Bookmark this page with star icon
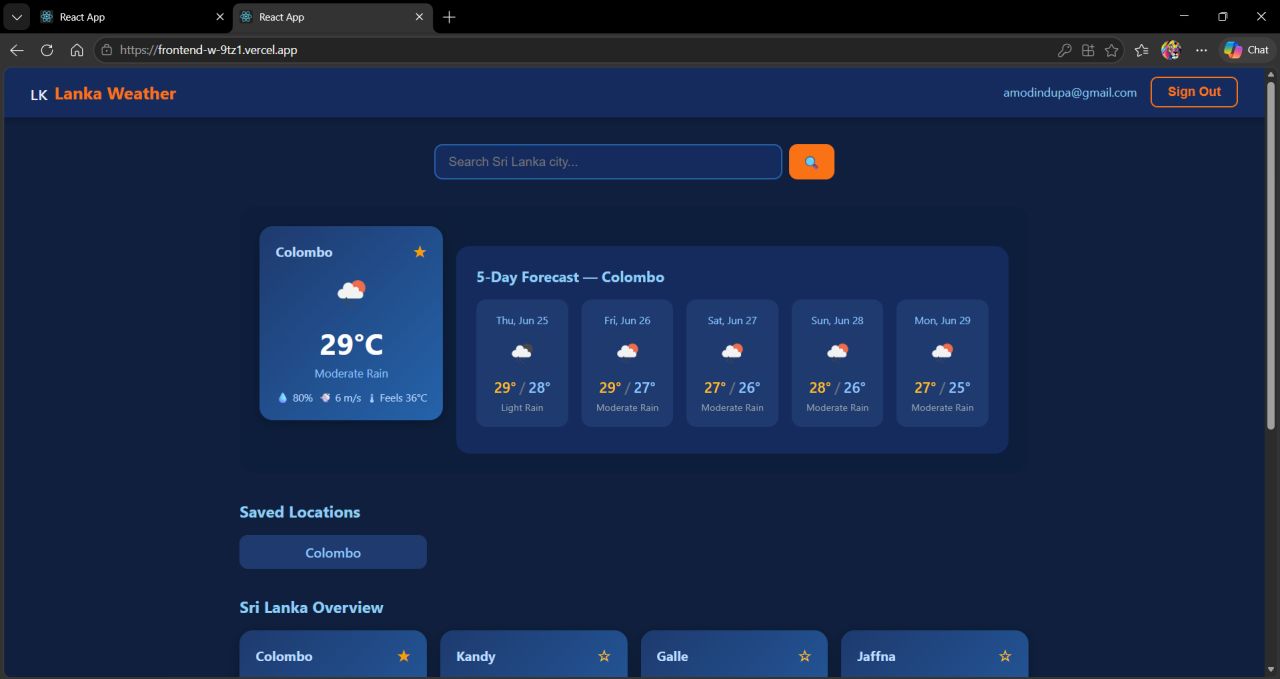The image size is (1280, 679). [x=1112, y=50]
